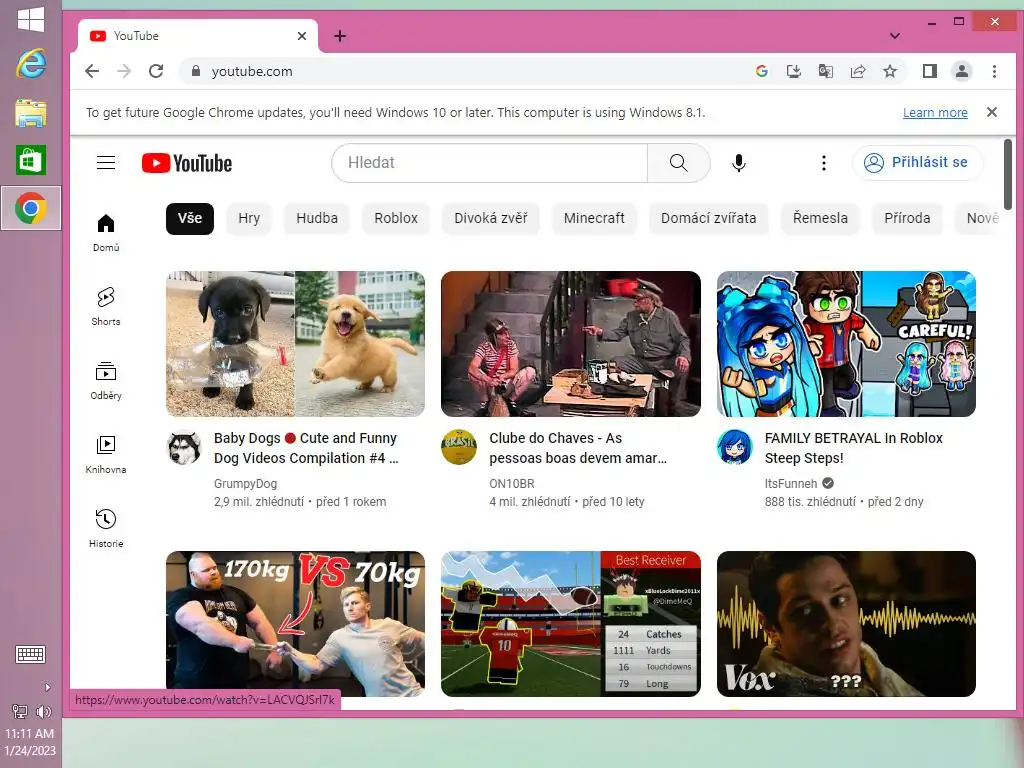
Task: Open Chrome side panel icon
Action: [x=930, y=71]
